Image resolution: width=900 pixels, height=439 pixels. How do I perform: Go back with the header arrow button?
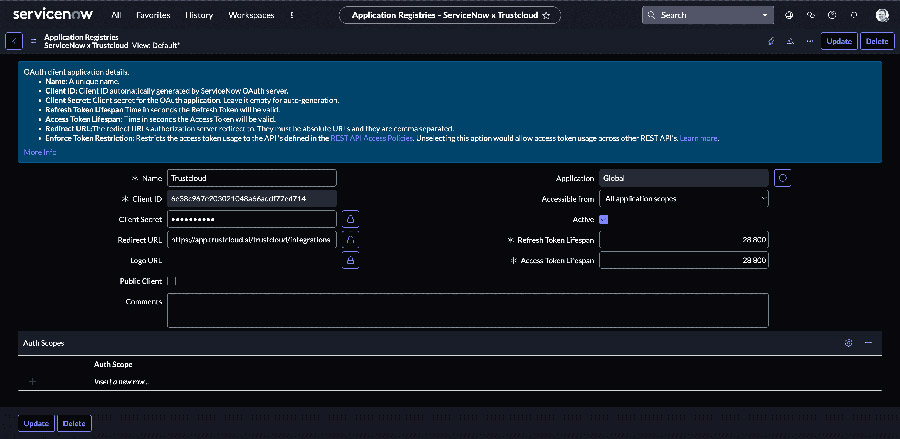(14, 41)
